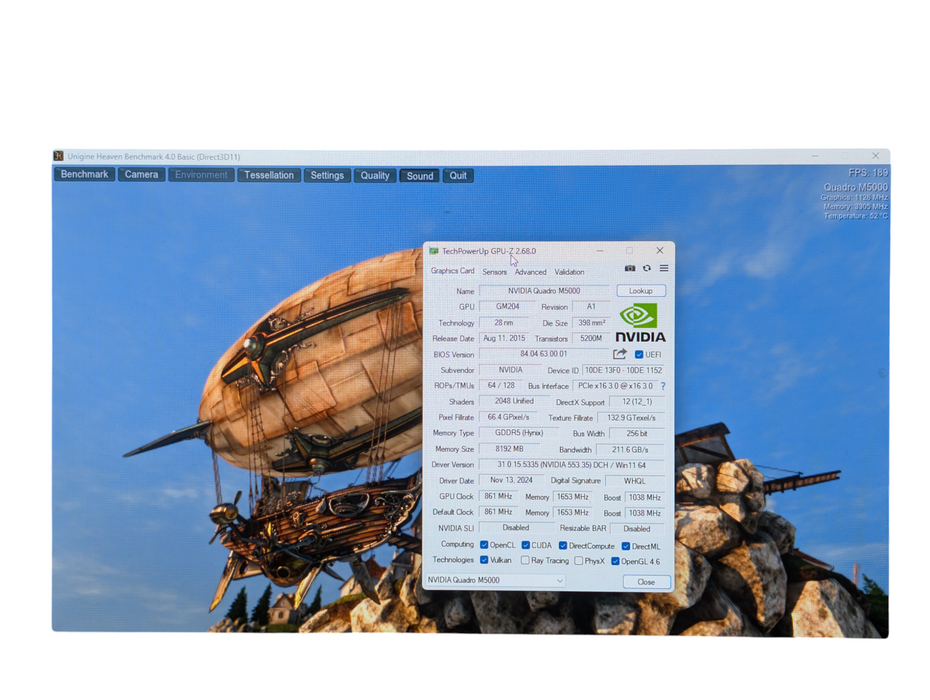Viewport: 930px width, 700px height.
Task: Click the Driver Version value 31.0.15.5335
Action: [x=572, y=465]
